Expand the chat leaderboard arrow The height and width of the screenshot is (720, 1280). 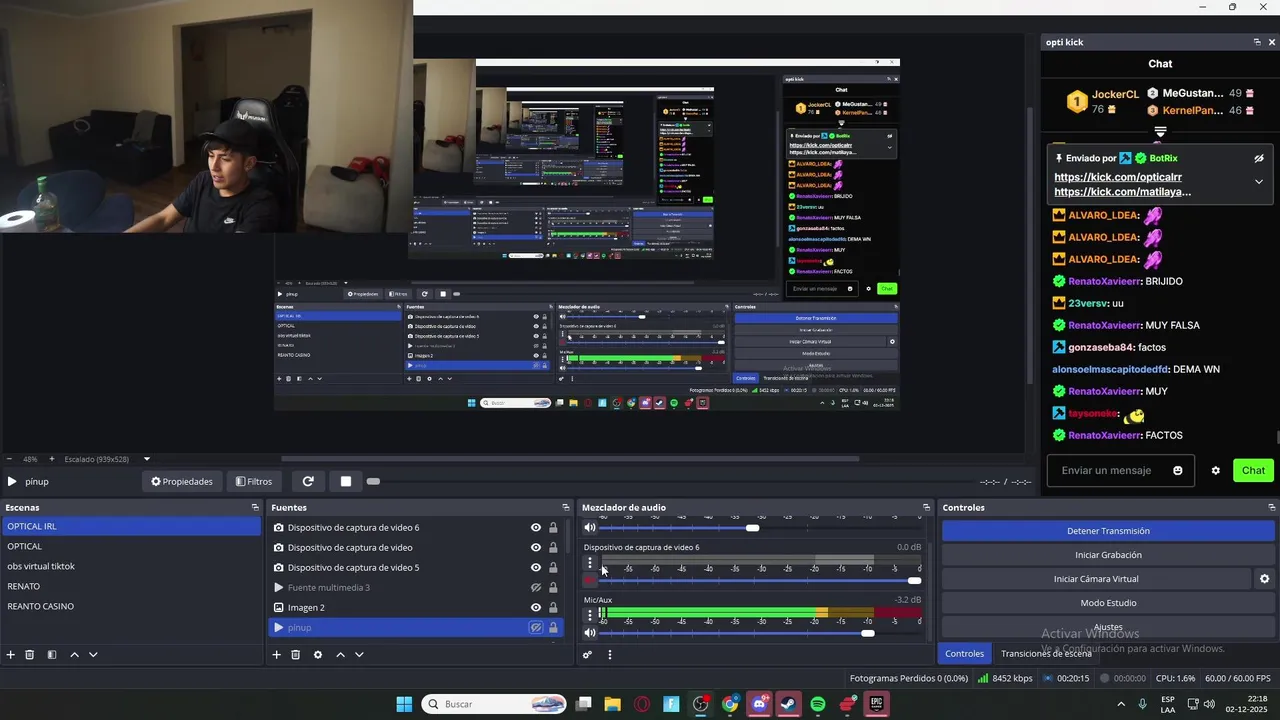point(1160,131)
